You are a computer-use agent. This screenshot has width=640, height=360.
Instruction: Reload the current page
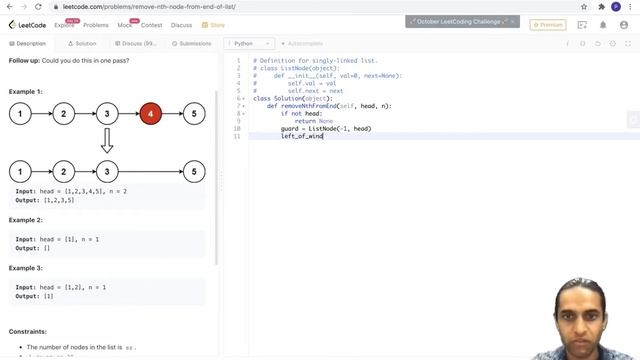click(x=38, y=7)
